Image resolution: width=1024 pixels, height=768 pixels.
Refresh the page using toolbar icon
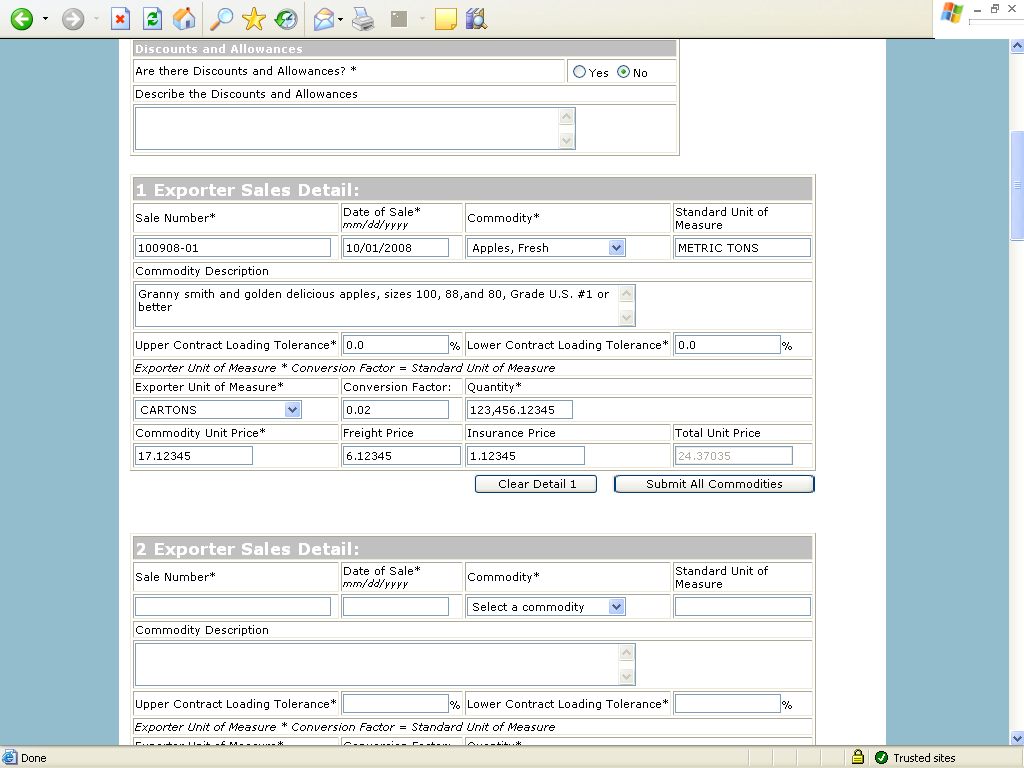click(x=152, y=19)
